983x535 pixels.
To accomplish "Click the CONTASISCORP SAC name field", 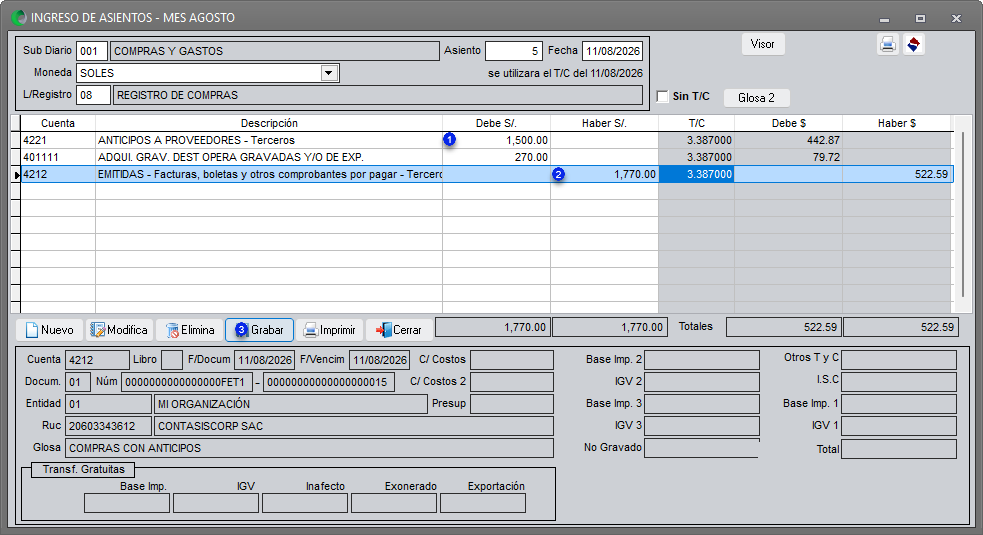I will 354,426.
